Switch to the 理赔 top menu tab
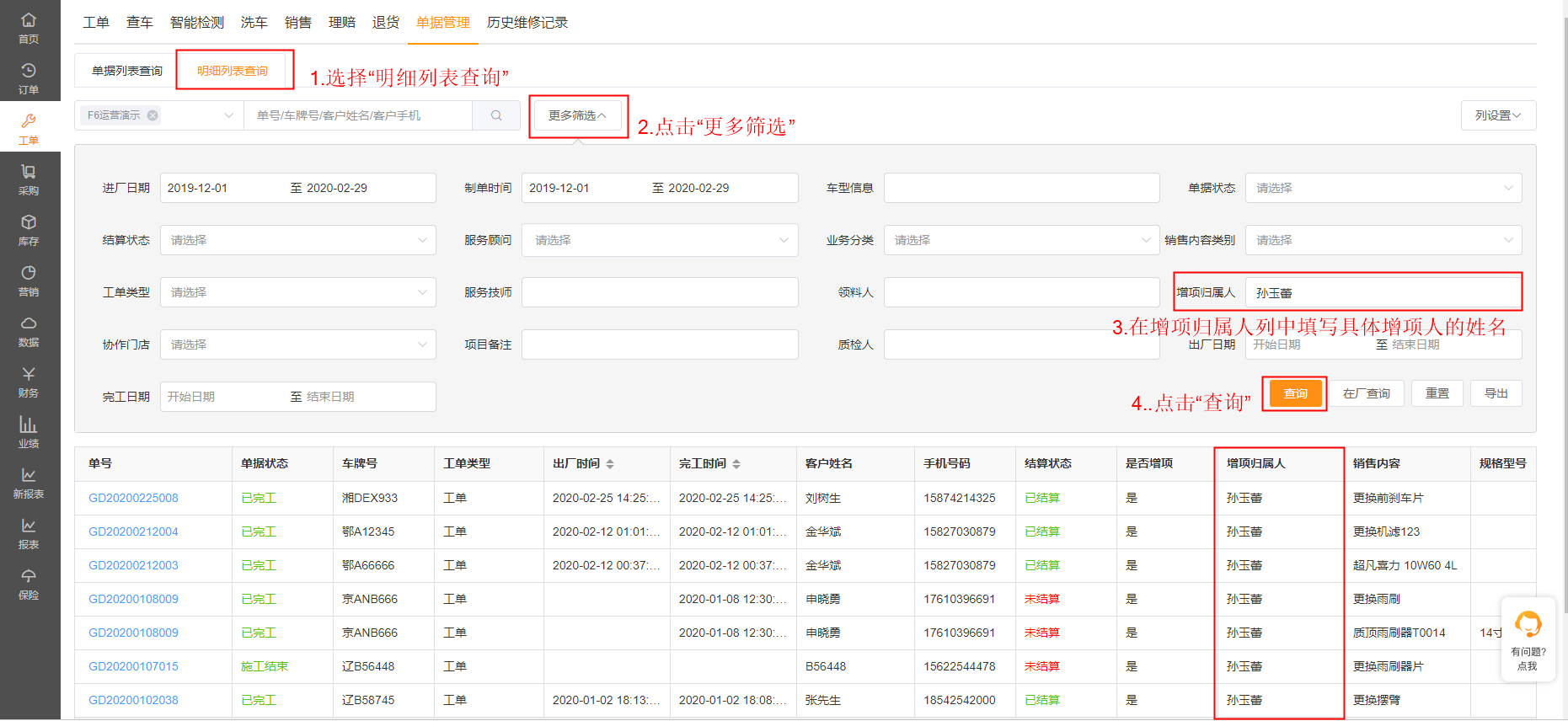 click(x=342, y=23)
